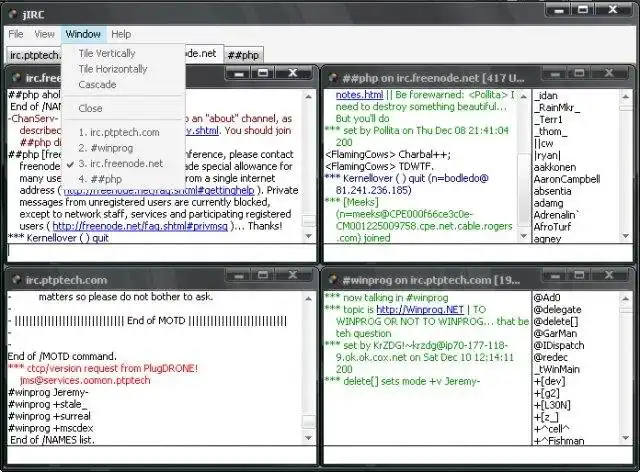Close the #winprog channel window
The image size is (640, 472).
[x=609, y=276]
